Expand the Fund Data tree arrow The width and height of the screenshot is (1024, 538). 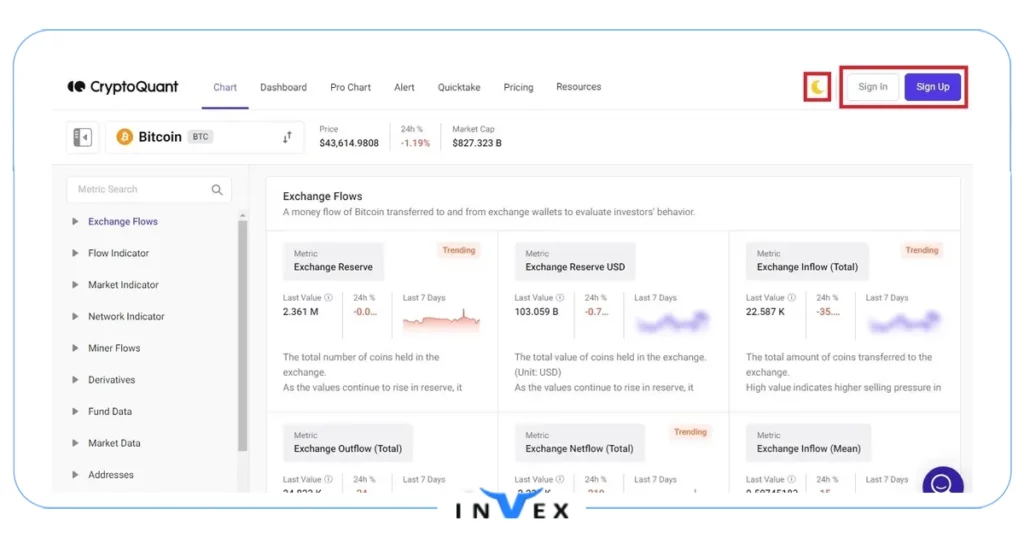click(x=75, y=411)
